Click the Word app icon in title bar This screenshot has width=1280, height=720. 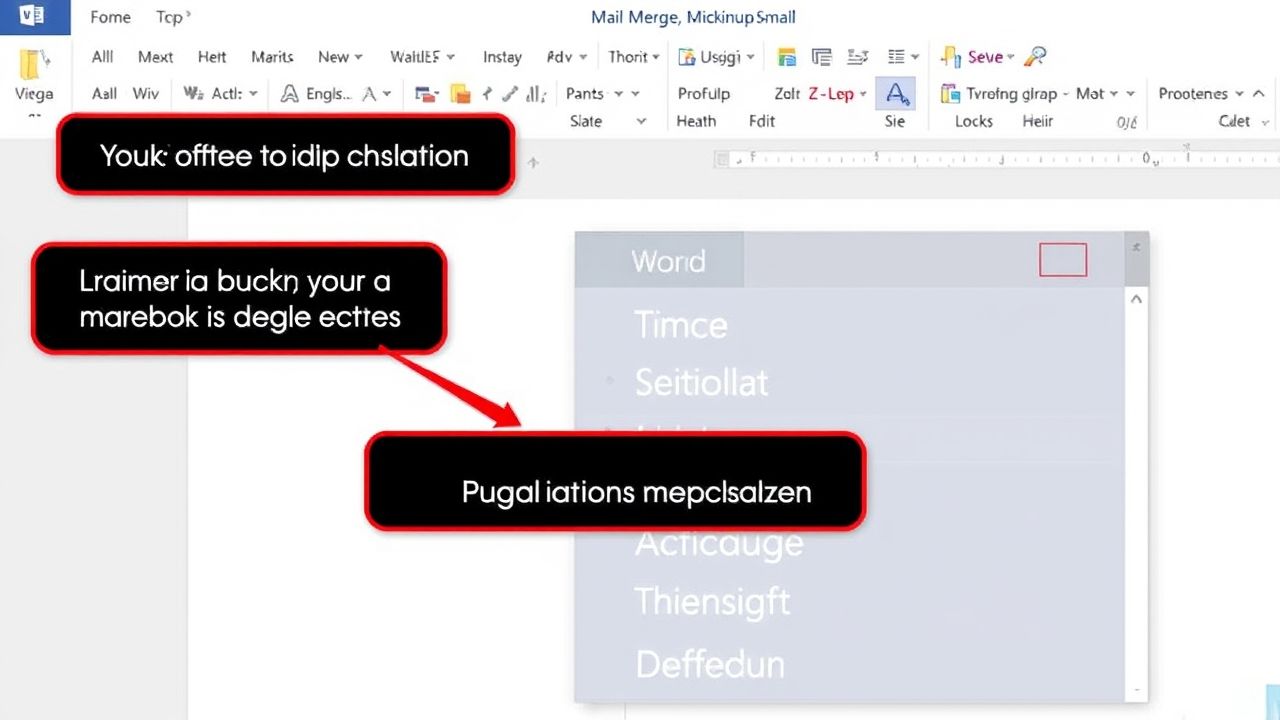pos(30,16)
